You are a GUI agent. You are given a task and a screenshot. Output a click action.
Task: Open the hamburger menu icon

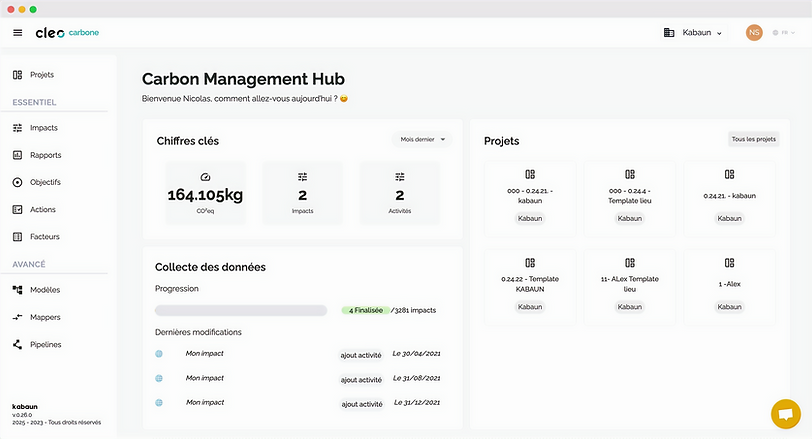click(18, 33)
